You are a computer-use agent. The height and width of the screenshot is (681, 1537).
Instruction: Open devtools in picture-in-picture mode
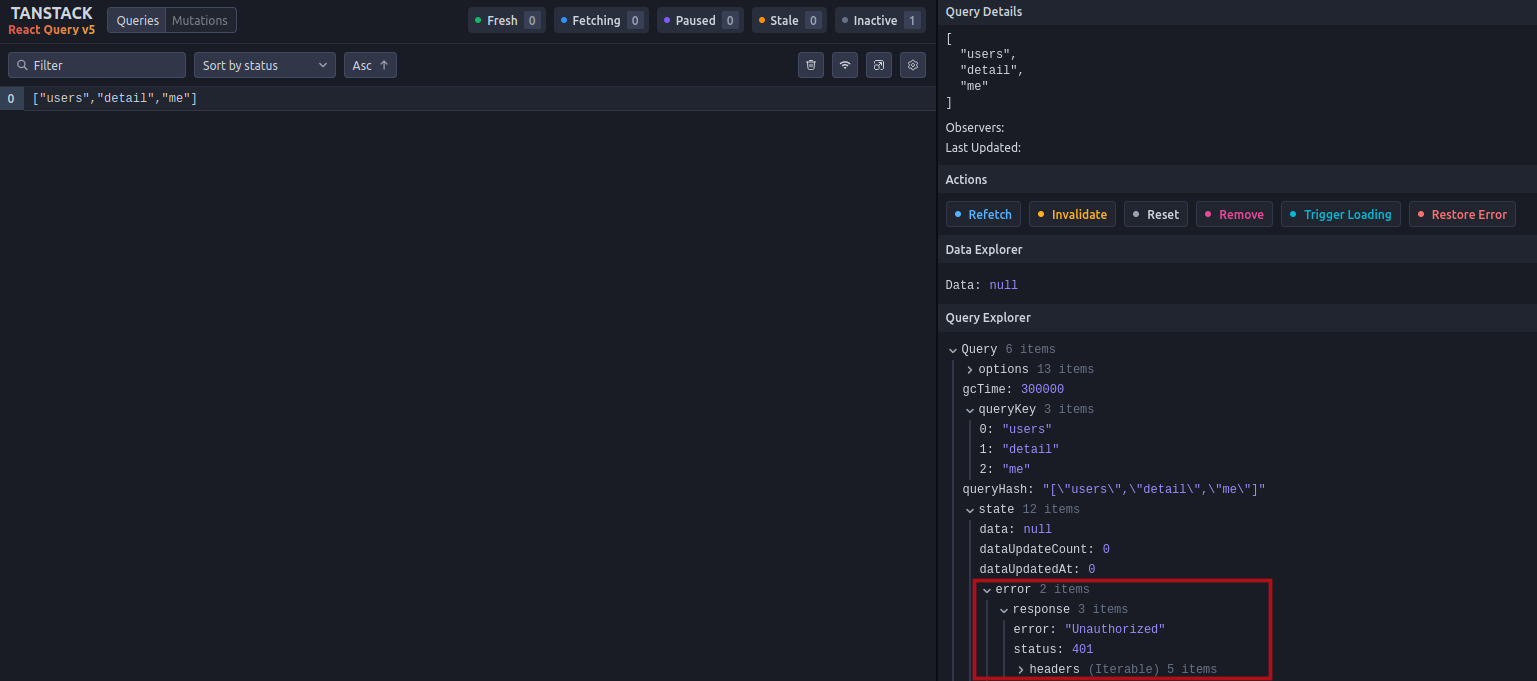click(x=879, y=65)
